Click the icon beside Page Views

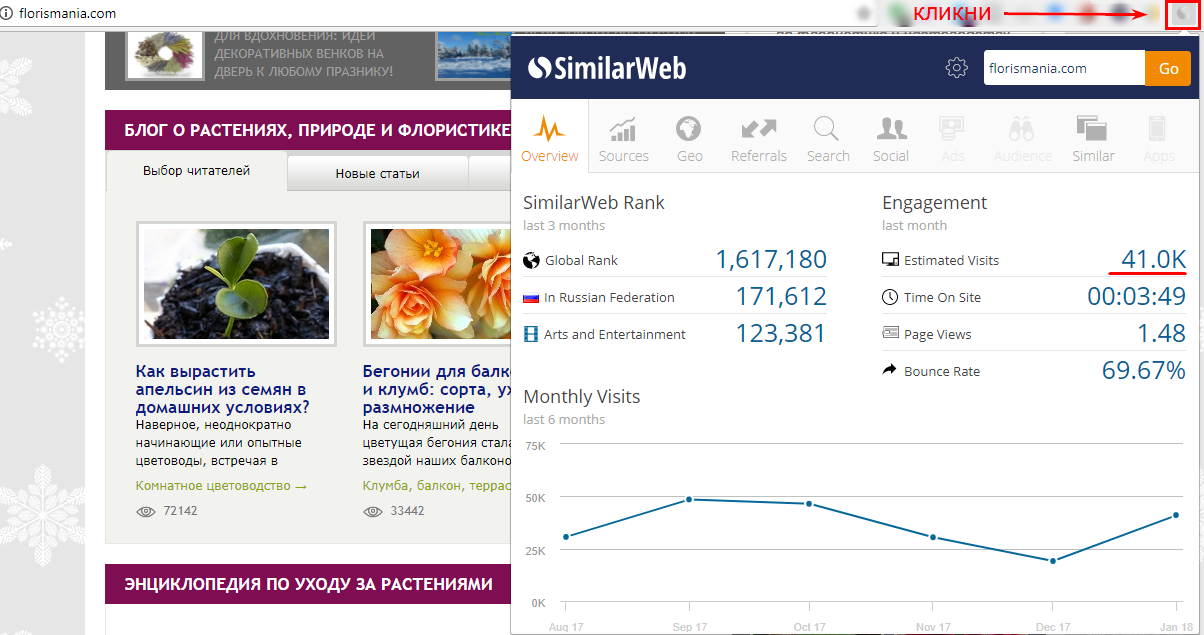tap(890, 334)
